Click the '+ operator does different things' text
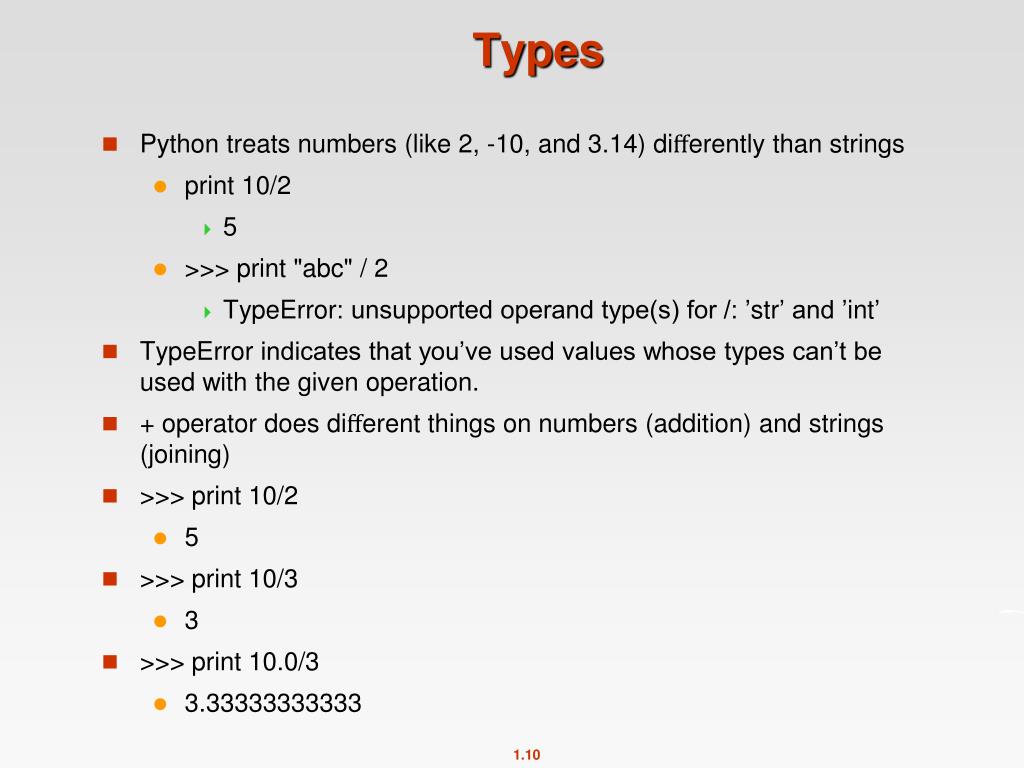Viewport: 1024px width, 768px height. tap(511, 439)
